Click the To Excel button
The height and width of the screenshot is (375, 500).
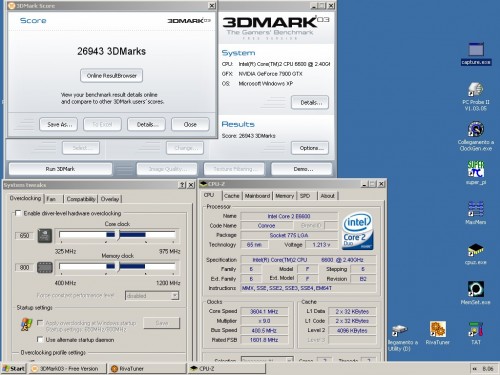click(x=102, y=124)
